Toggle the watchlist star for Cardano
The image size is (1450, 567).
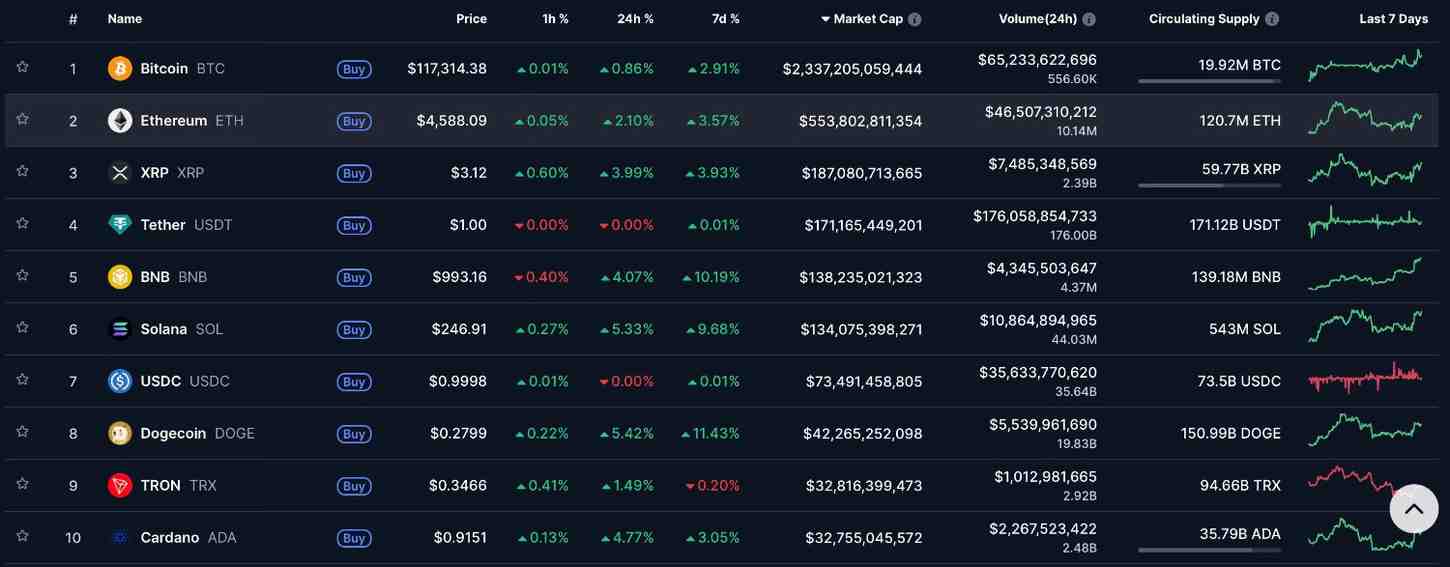pos(22,536)
